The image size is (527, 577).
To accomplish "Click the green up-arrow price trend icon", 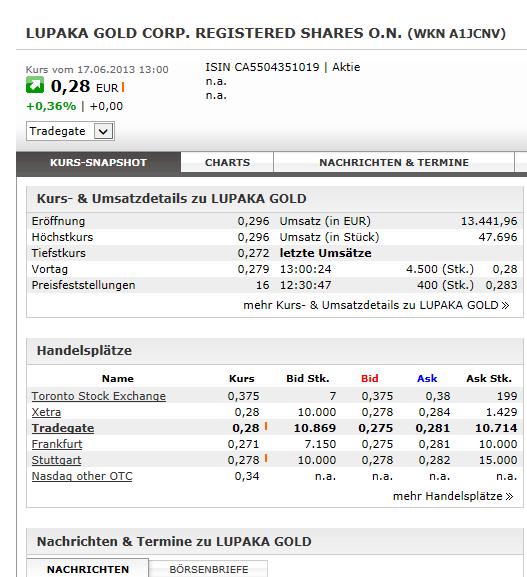I will 35,85.
